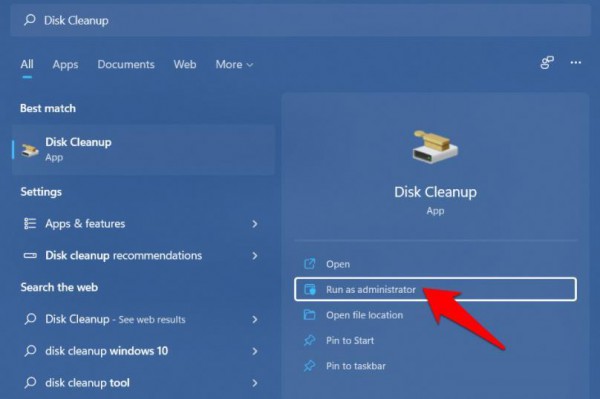This screenshot has width=600, height=399.
Task: Click magnifier icon beside Disk Cleanup web results
Action: tap(30, 319)
